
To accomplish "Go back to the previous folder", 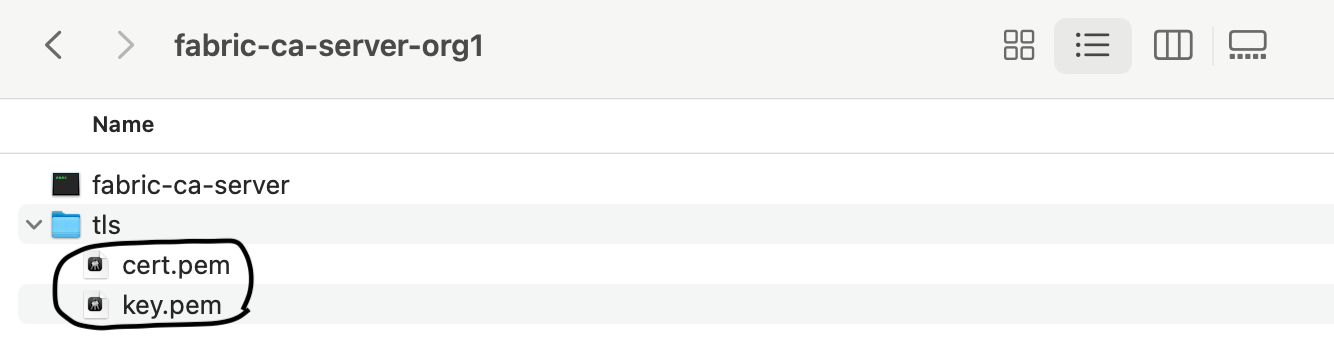I will 54,45.
